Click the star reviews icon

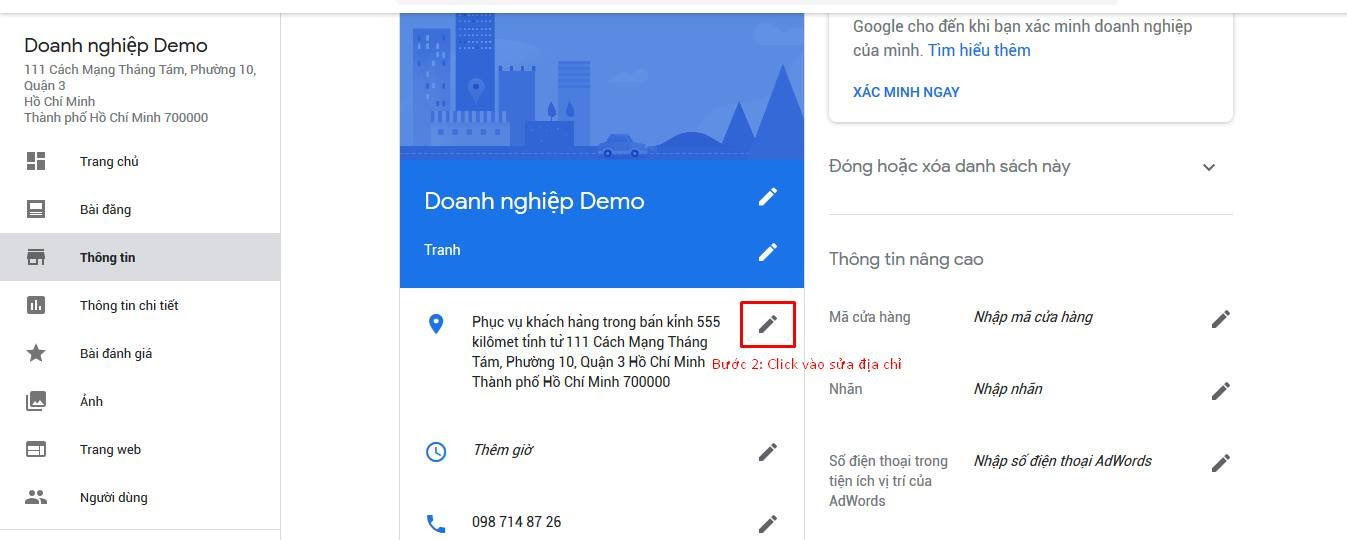[36, 353]
